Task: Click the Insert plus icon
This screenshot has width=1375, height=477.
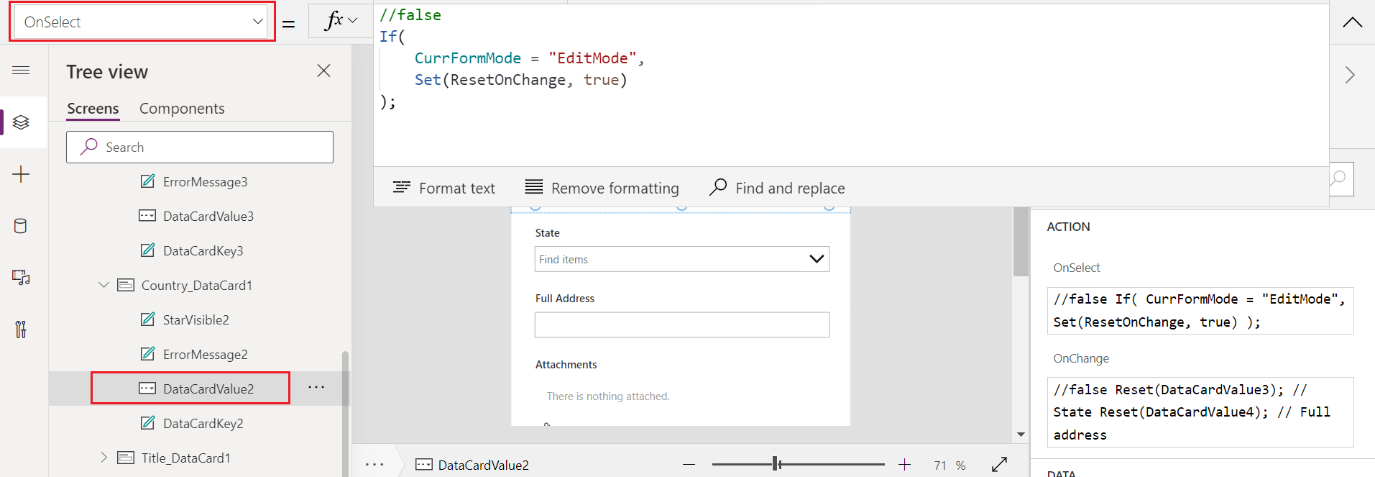Action: coord(21,174)
